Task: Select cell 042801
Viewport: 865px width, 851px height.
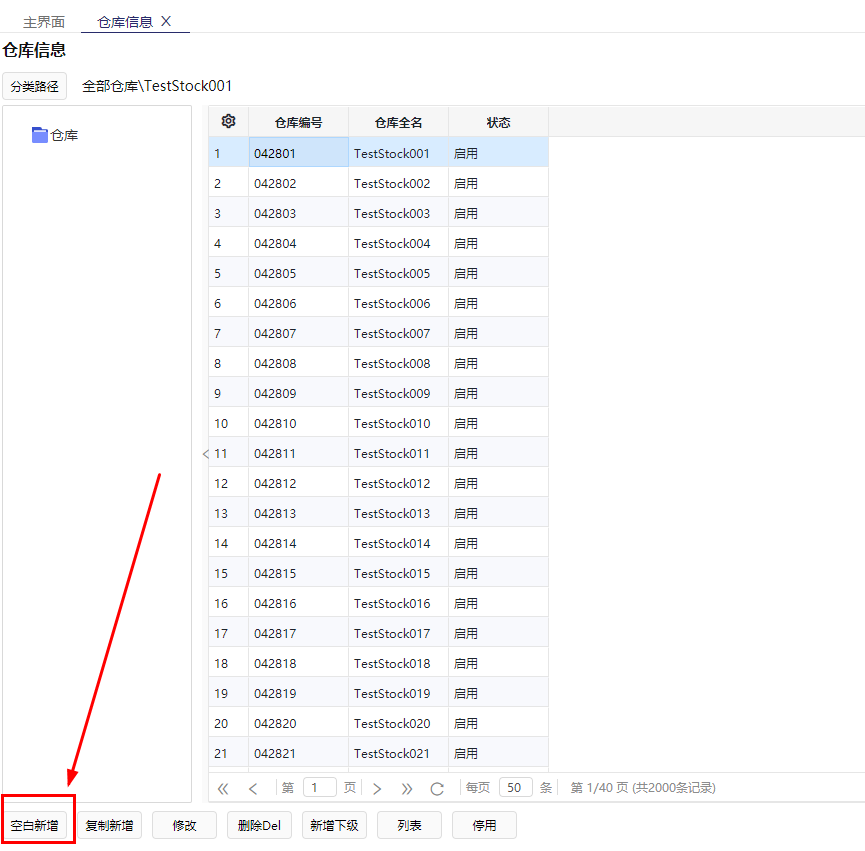Action: (x=298, y=153)
